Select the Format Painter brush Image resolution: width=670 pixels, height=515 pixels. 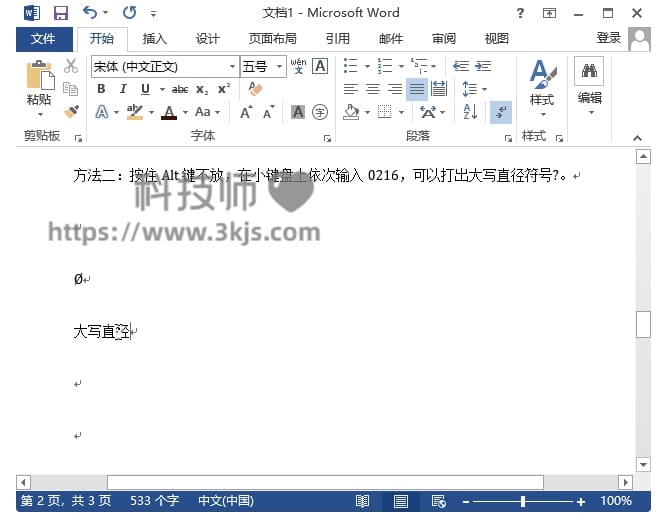(x=71, y=112)
